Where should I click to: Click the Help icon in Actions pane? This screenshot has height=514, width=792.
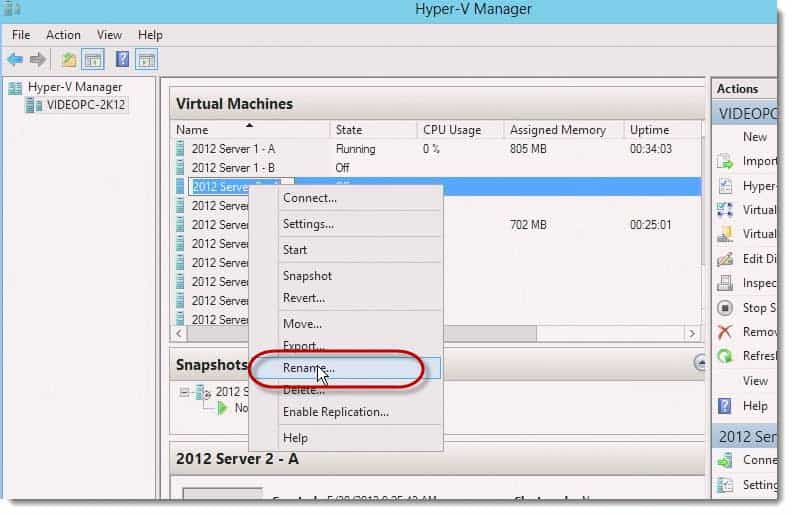(725, 406)
